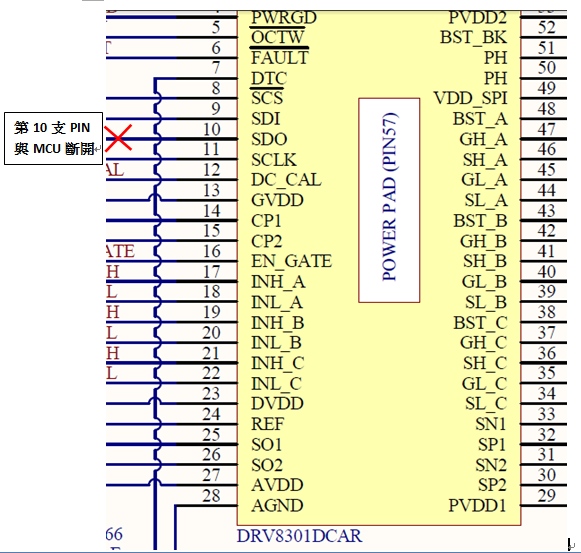Image resolution: width=581 pixels, height=553 pixels.
Task: Click the BST_B pin label
Action: [x=481, y=221]
